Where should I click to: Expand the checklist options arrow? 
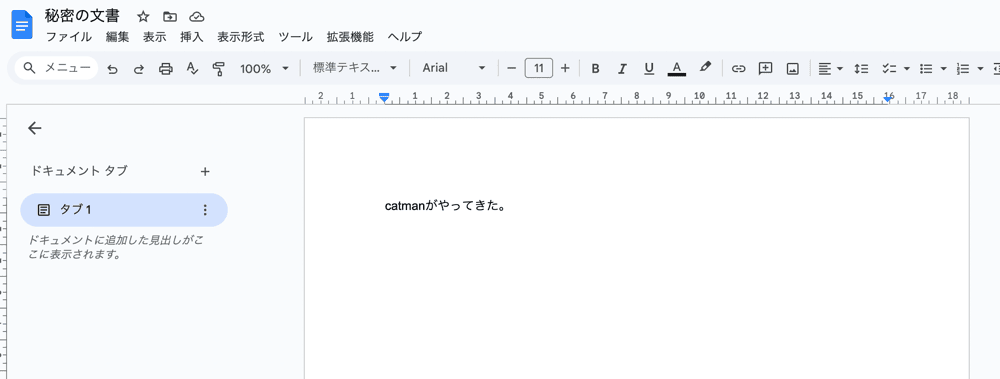click(906, 68)
